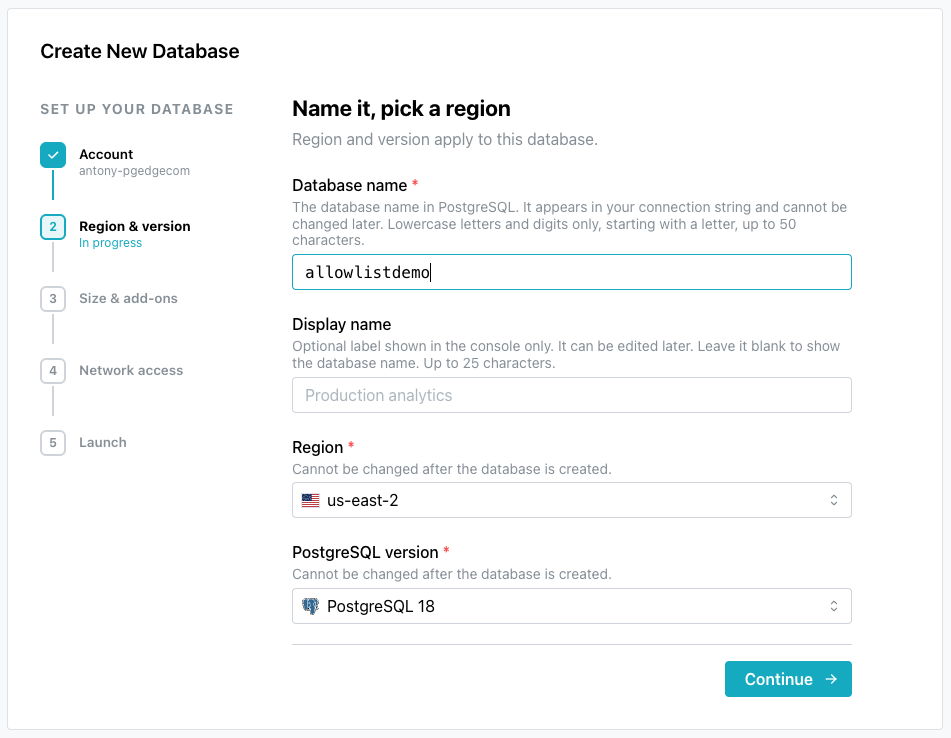Click the arrow icon on the Continue button
The width and height of the screenshot is (951, 738).
831,679
